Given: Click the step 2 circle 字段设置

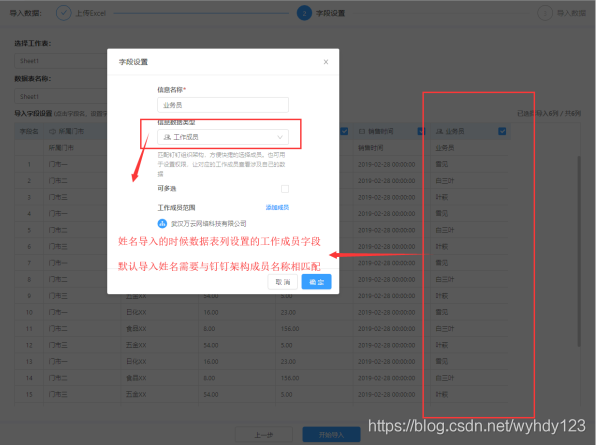Looking at the screenshot, I should (304, 13).
